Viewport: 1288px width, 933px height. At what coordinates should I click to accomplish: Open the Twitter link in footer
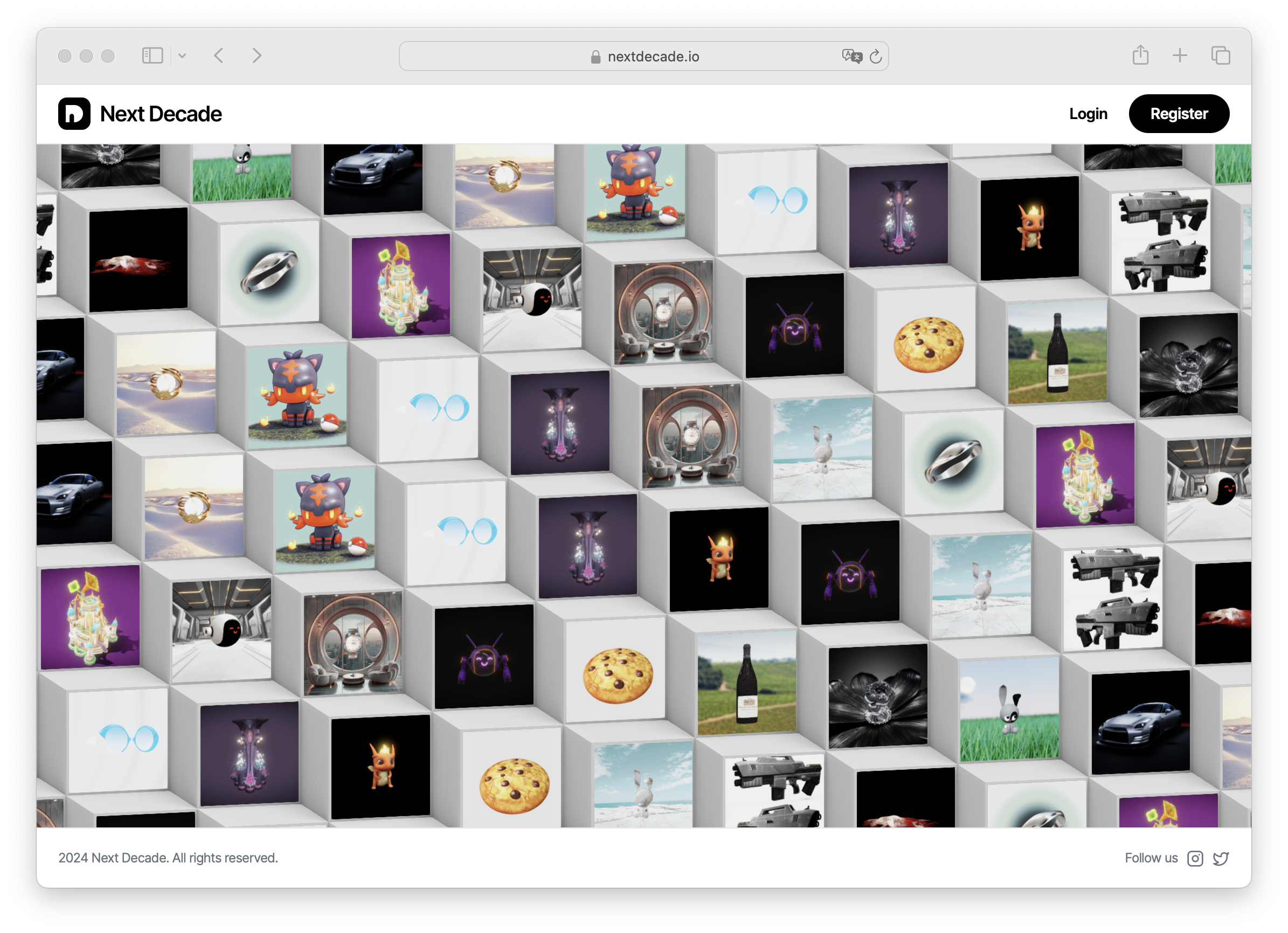click(1221, 859)
